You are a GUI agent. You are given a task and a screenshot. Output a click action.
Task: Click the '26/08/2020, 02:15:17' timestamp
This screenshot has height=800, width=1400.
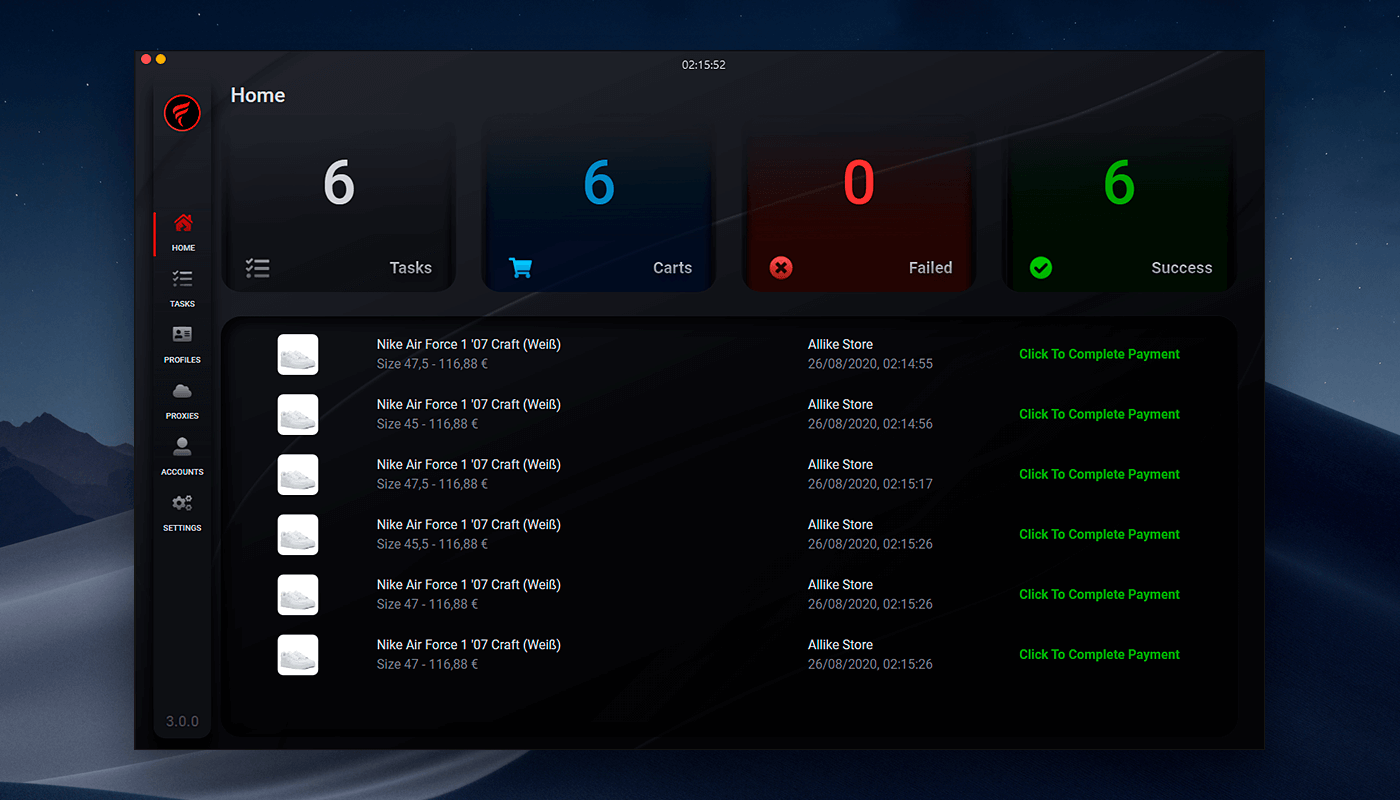(x=870, y=484)
